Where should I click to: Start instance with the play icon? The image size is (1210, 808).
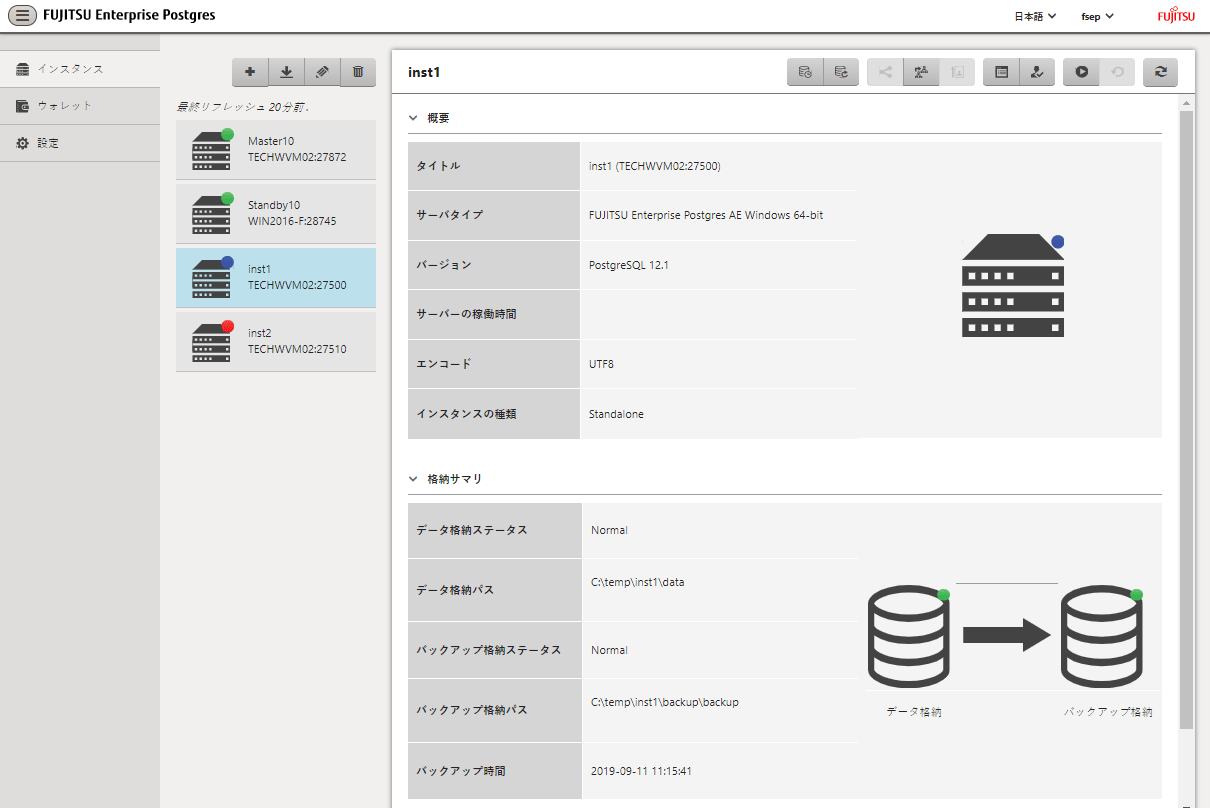pos(1081,72)
